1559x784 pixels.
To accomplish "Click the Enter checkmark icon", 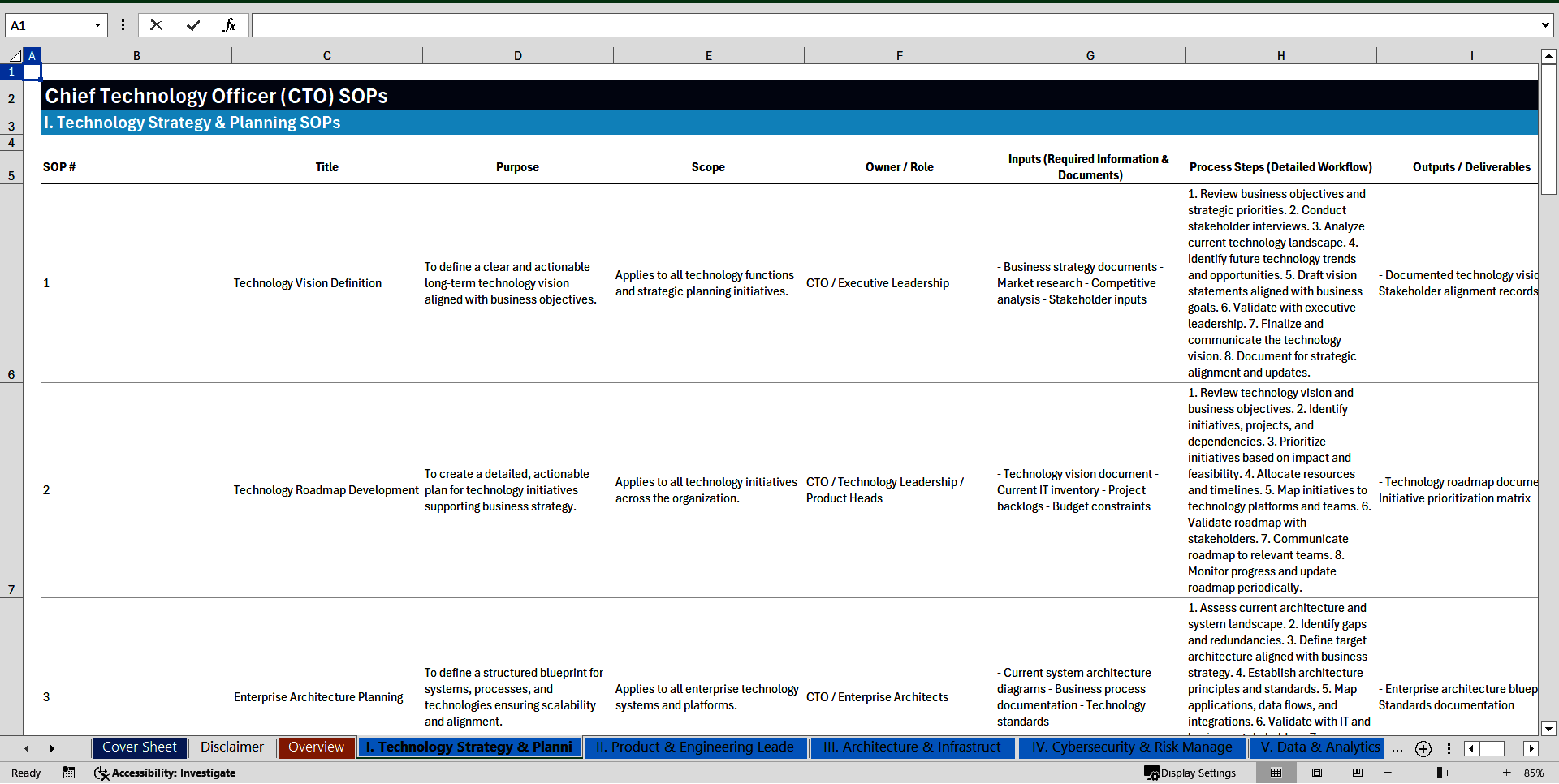I will (x=193, y=25).
